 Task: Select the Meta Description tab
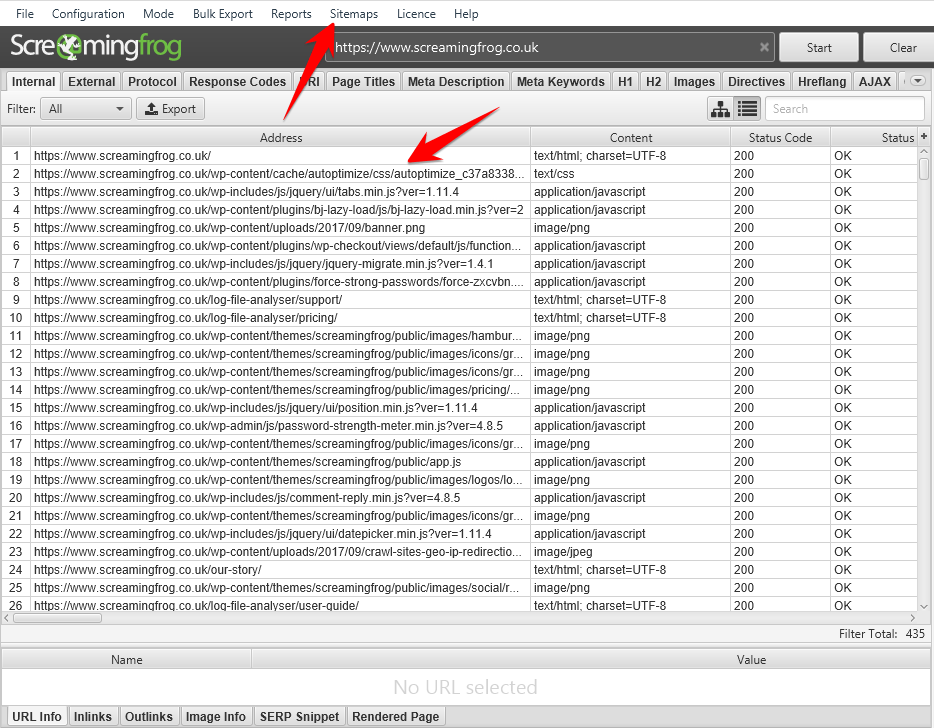coord(456,82)
